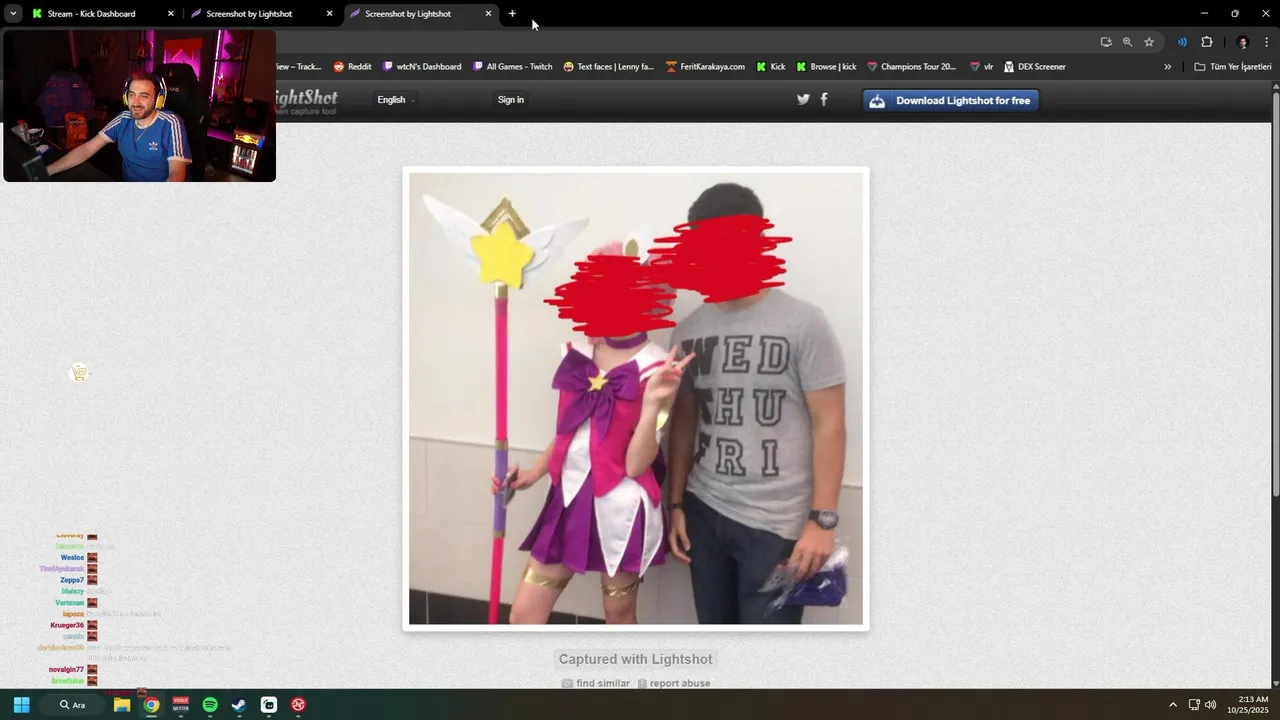This screenshot has height=720, width=1280.
Task: Click Download Lightshot for free button
Action: click(951, 100)
